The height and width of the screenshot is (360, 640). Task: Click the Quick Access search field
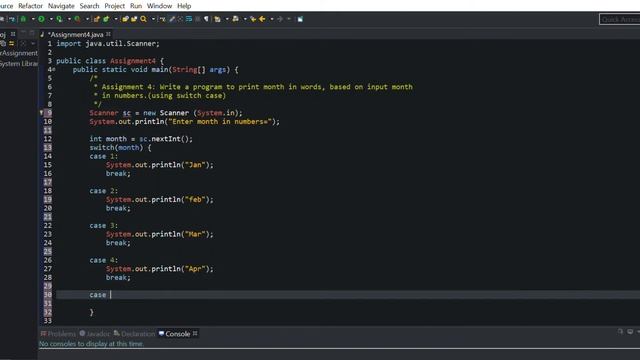(620, 19)
